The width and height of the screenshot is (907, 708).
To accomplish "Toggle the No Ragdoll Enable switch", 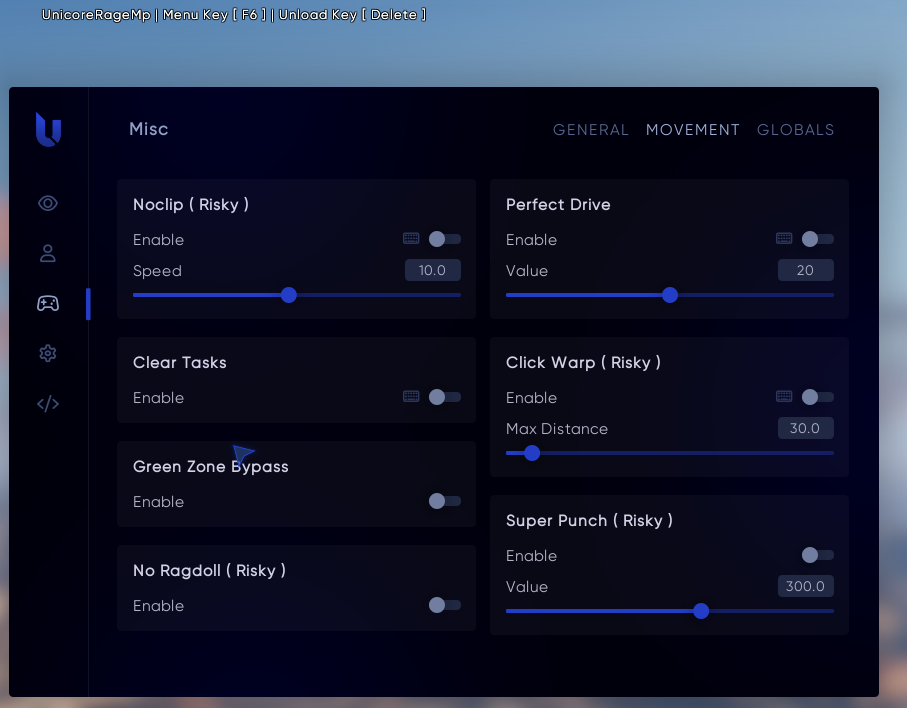I will 445,605.
